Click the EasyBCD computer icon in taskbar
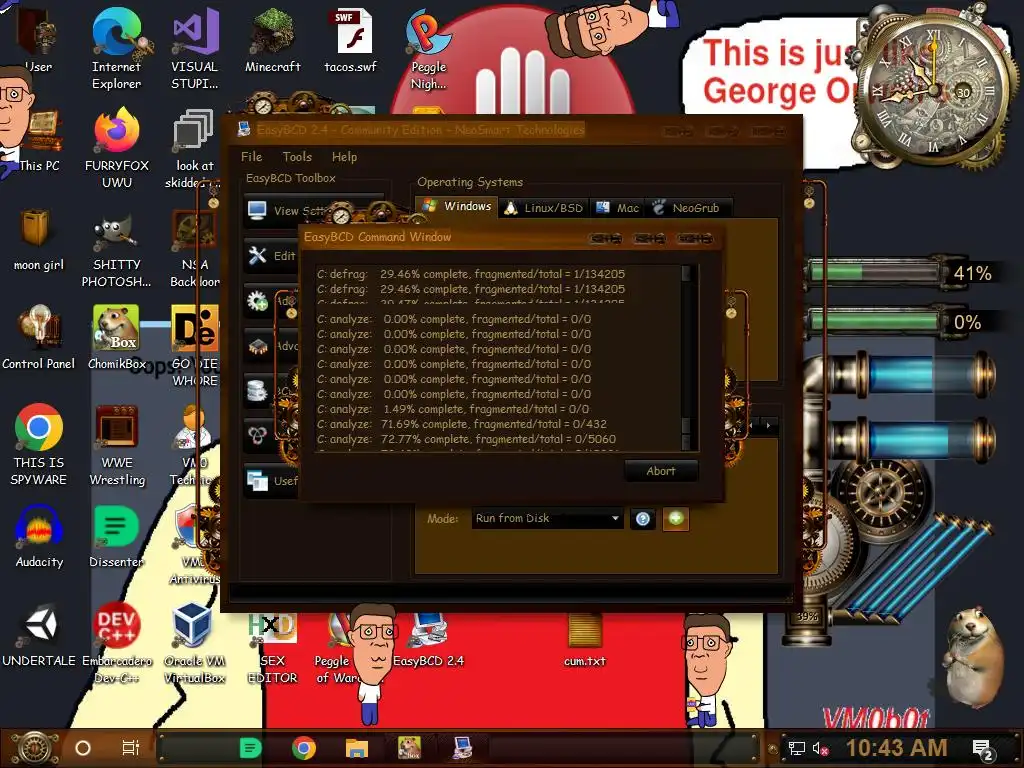 [462, 748]
